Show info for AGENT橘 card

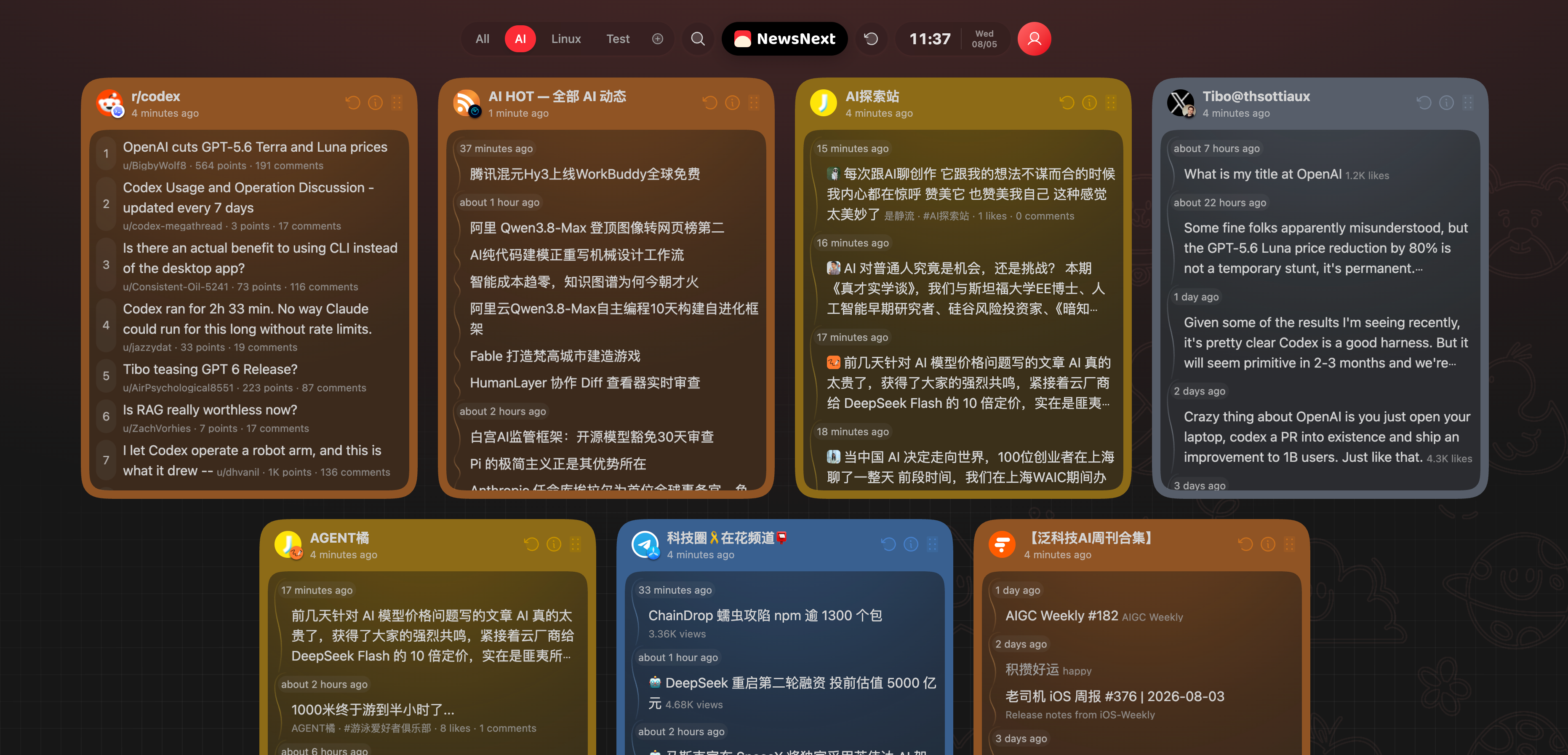pyautogui.click(x=554, y=544)
